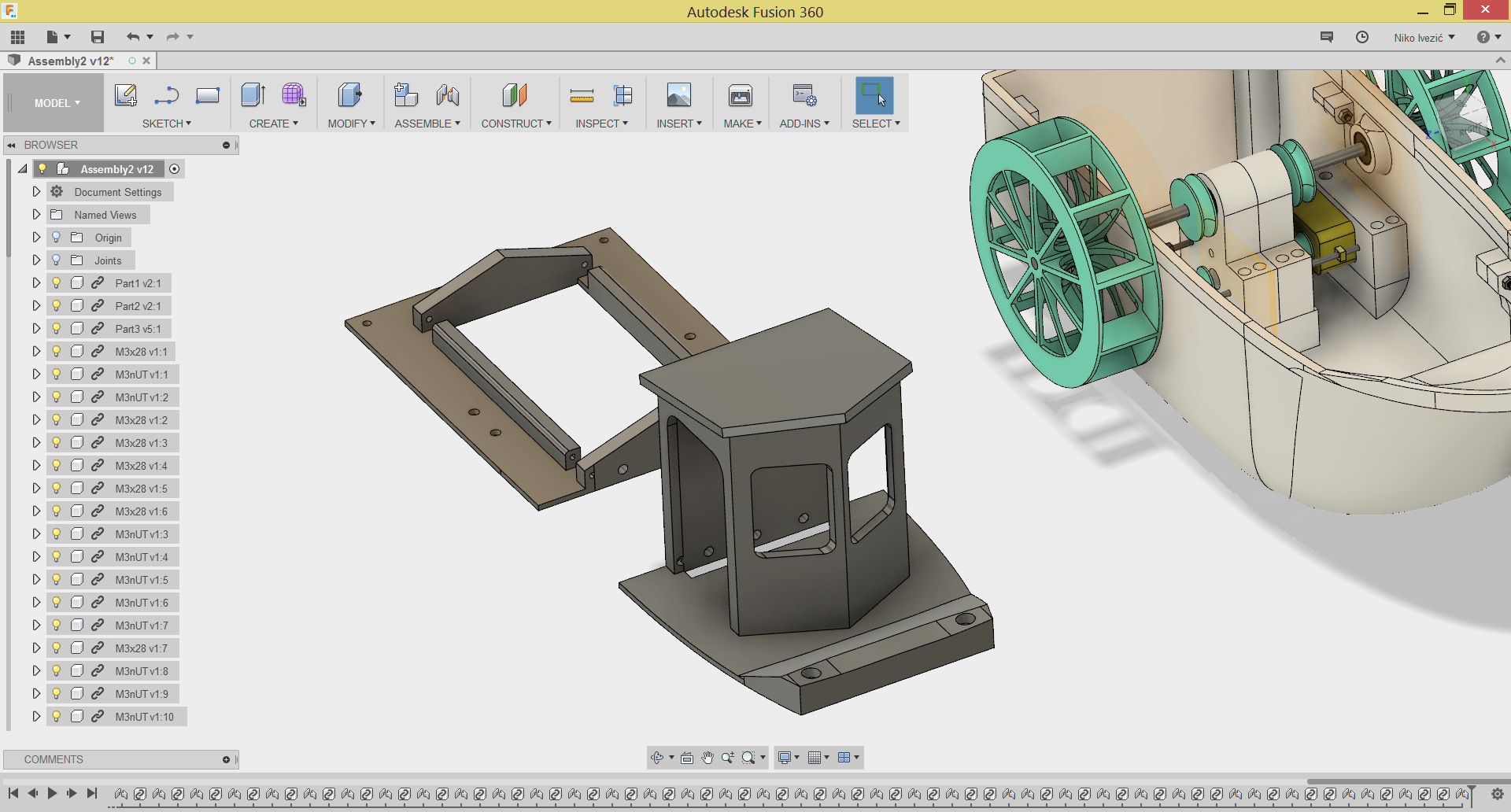Toggle visibility bulb of Joints folder

57,260
